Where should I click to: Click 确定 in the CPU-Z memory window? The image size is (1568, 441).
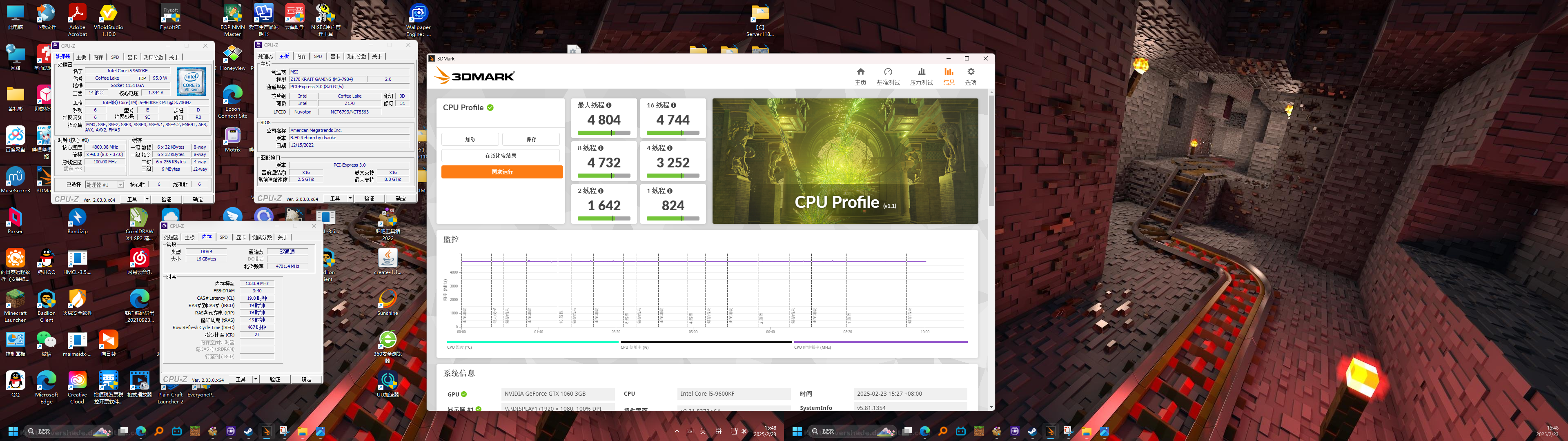point(306,379)
